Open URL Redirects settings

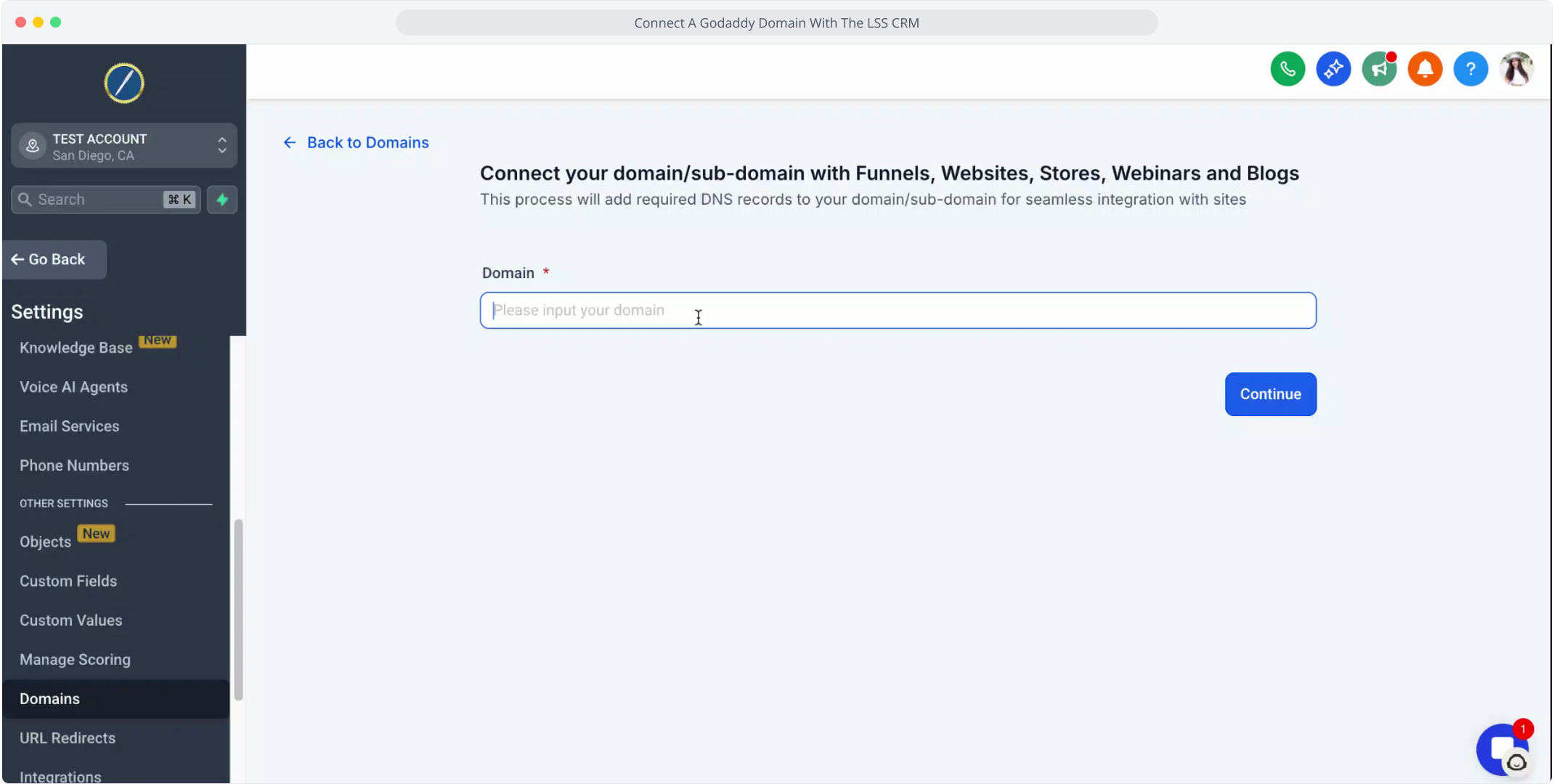pos(68,738)
